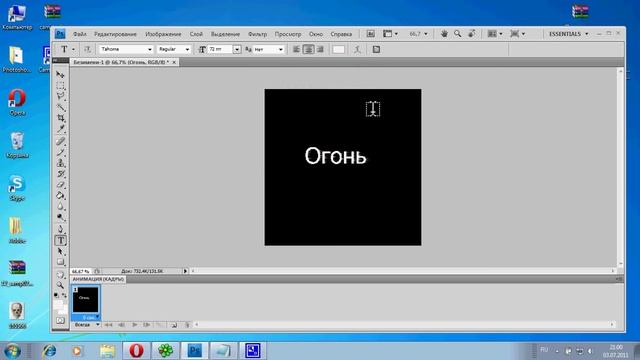Open the Tahoma font family dropdown
Image resolution: width=640 pixels, height=360 pixels.
pyautogui.click(x=149, y=49)
